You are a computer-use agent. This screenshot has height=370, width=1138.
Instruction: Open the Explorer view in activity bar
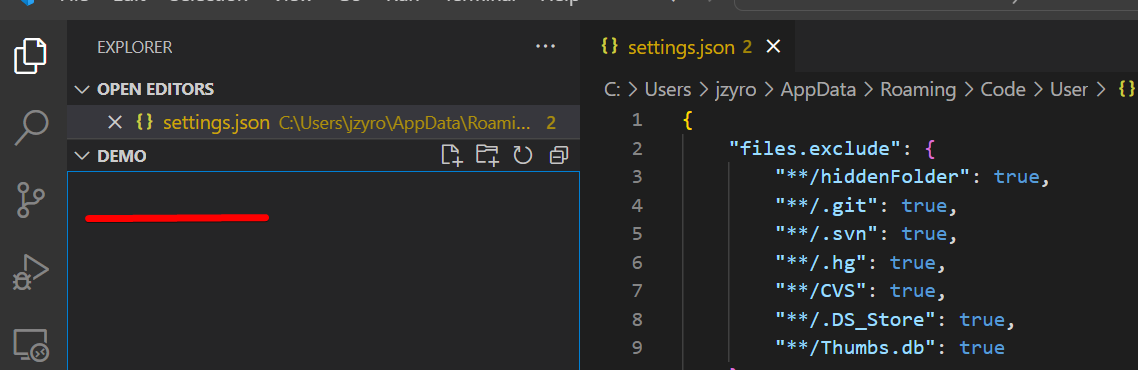tap(31, 56)
